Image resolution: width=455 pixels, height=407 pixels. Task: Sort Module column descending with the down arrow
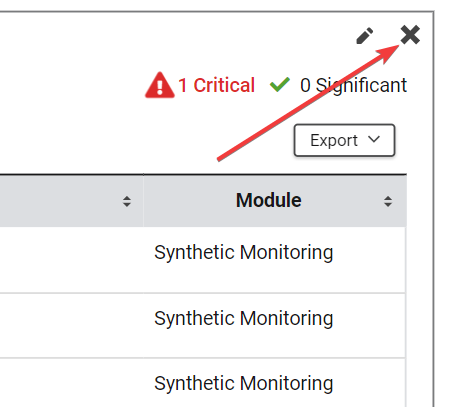[x=388, y=204]
